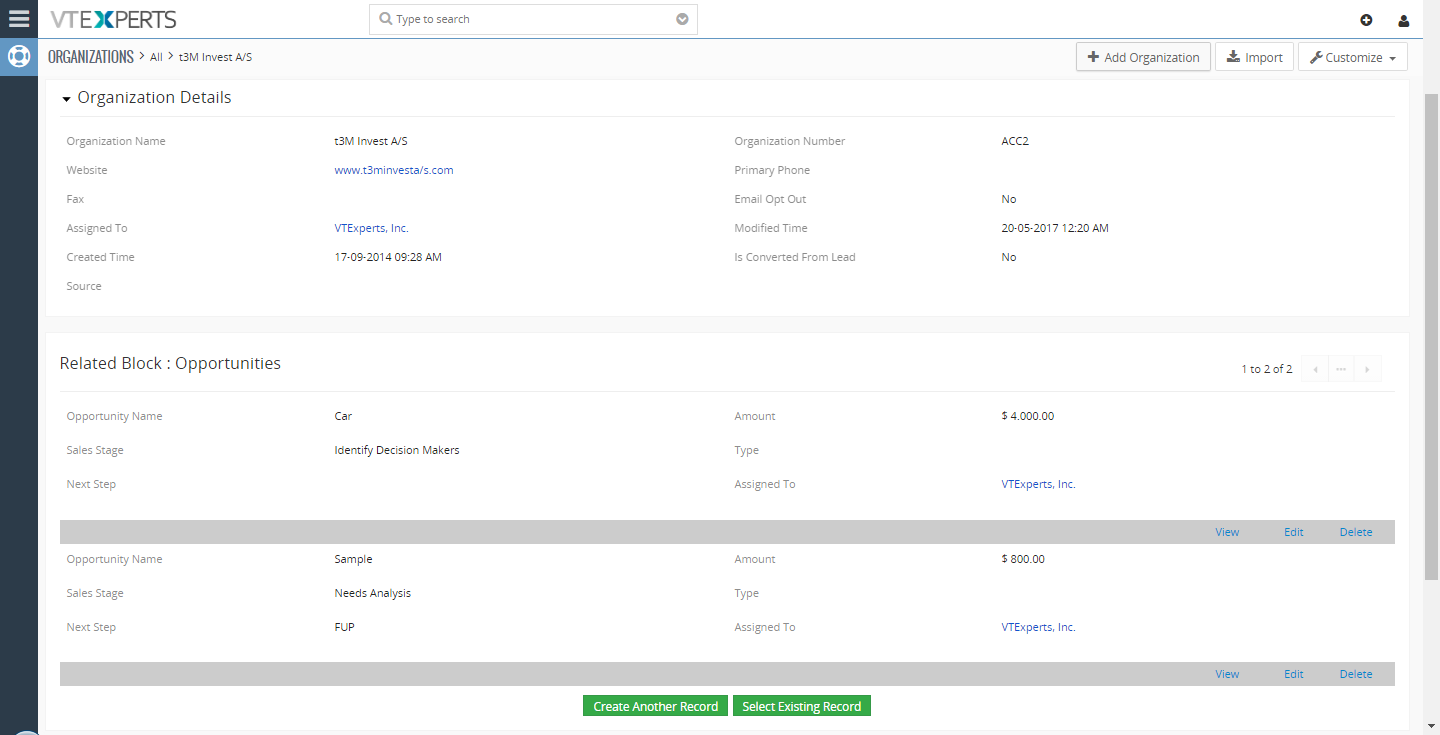Select the $ 800.00 amount value
The image size is (1440, 735).
pos(1023,559)
